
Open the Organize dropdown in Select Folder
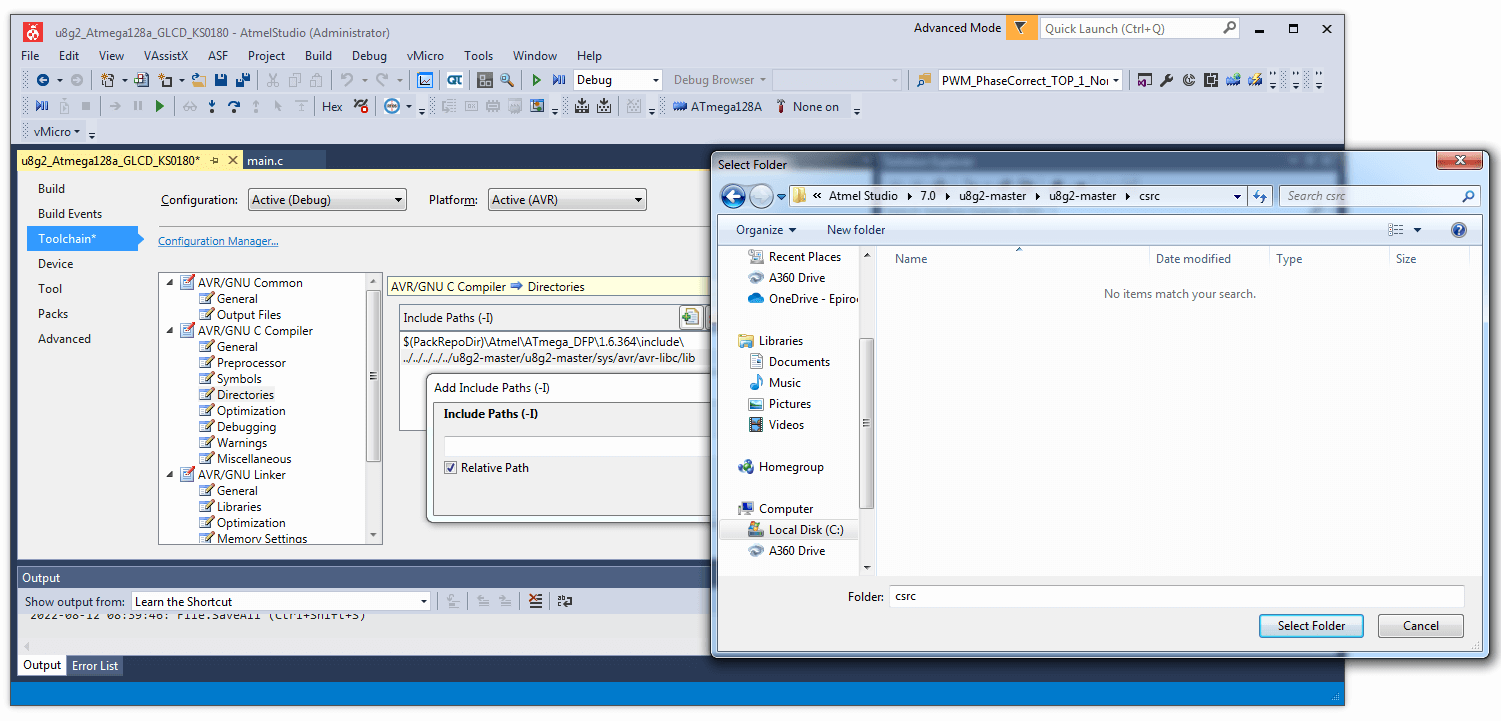click(765, 230)
